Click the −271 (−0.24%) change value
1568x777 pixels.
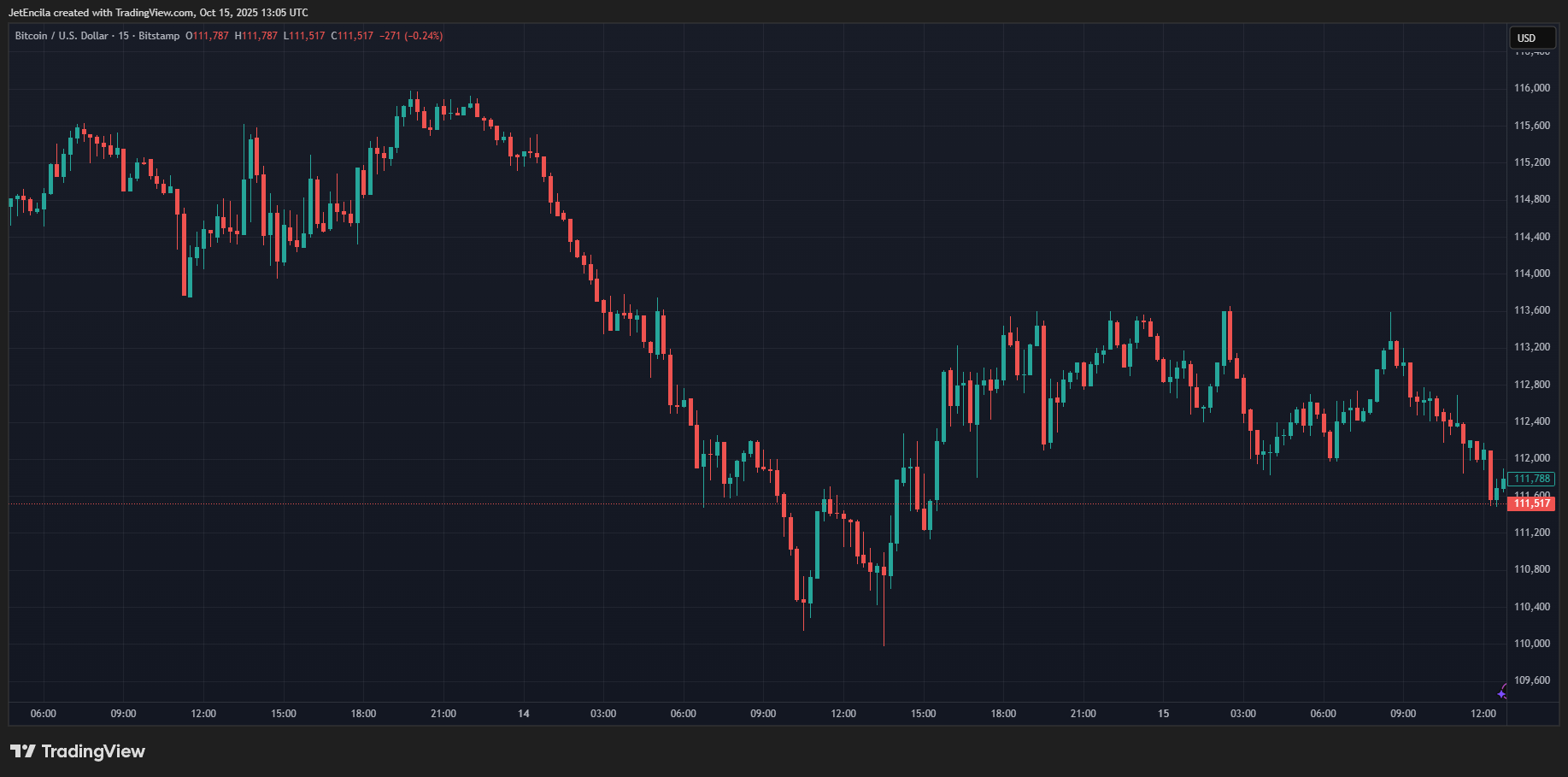coord(411,36)
